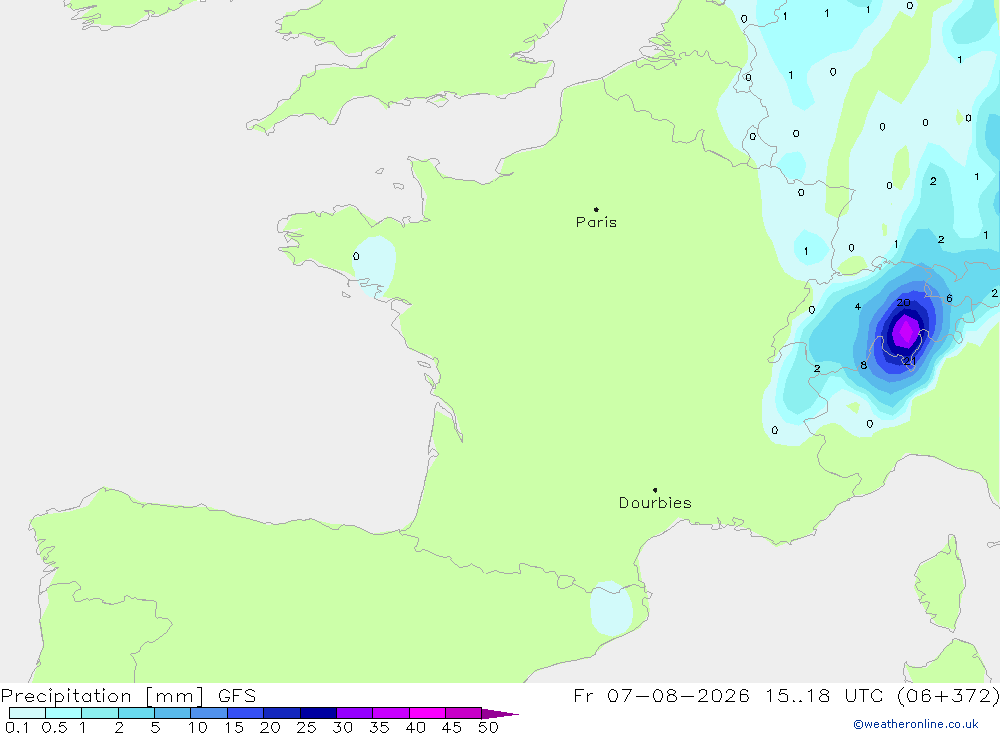Viewport: 1000px width, 733px height.
Task: Pick the 25–30 mm purple legend swatch
Action: pyautogui.click(x=318, y=713)
